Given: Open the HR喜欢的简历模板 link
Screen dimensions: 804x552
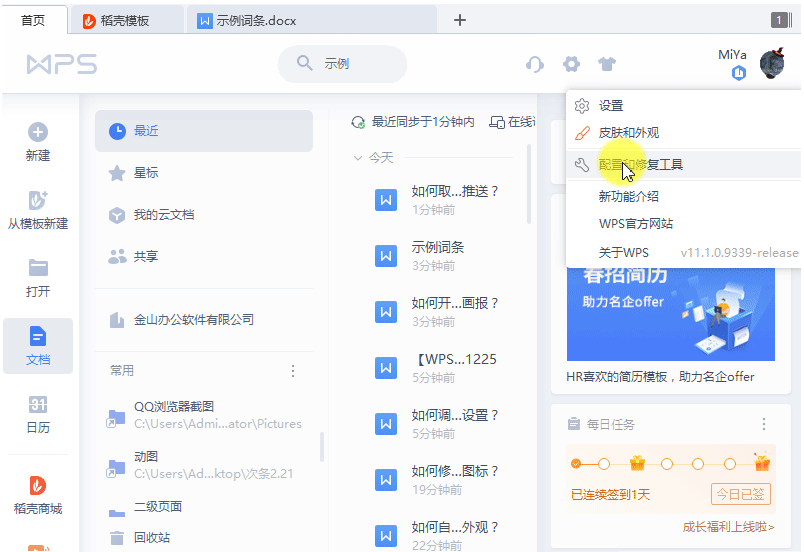Looking at the screenshot, I should pyautogui.click(x=660, y=377).
